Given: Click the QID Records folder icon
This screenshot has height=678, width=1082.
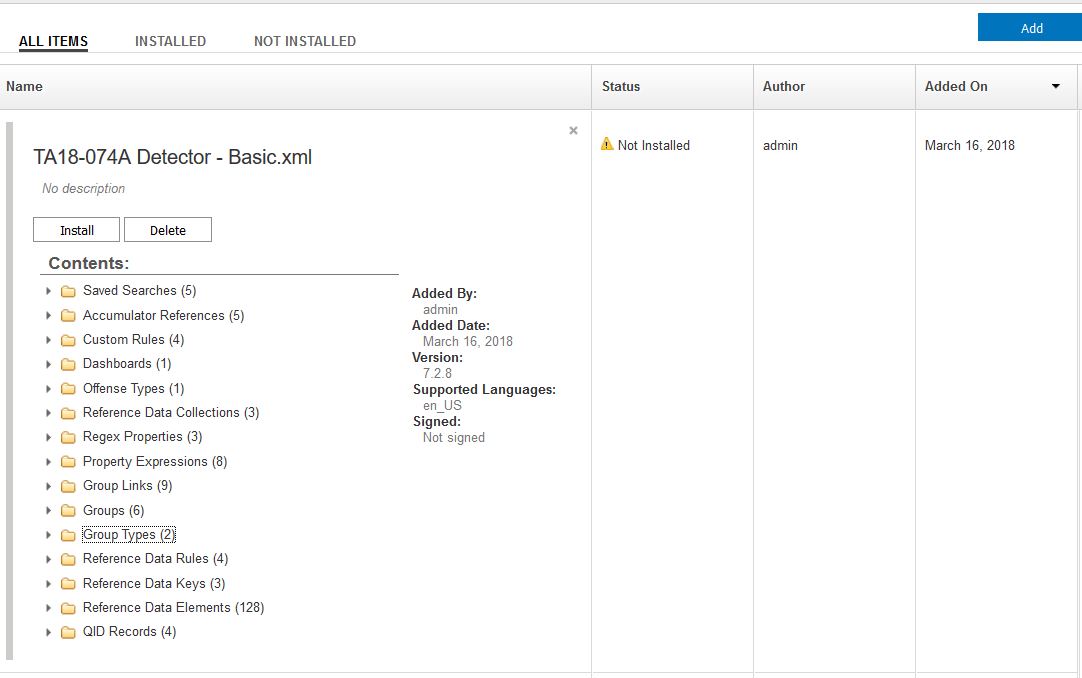Looking at the screenshot, I should coord(68,632).
